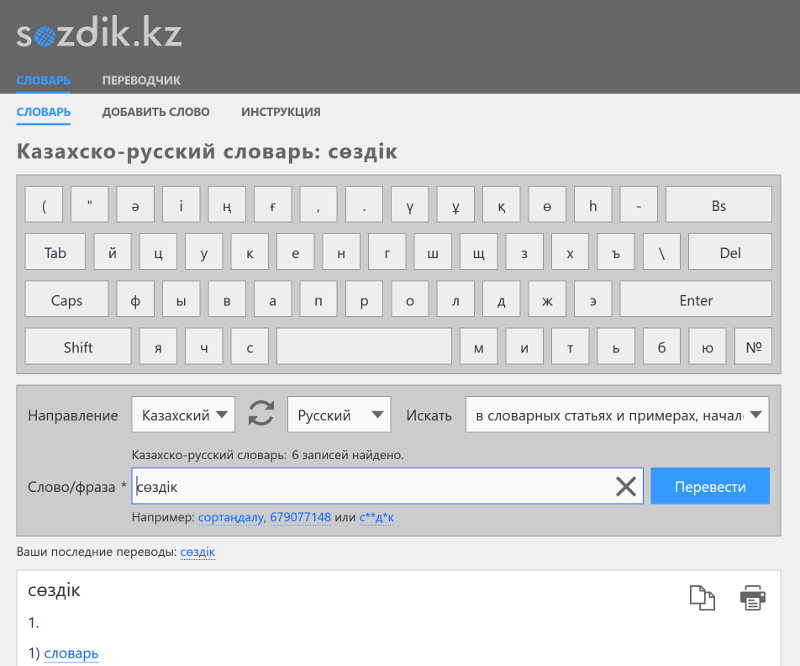Open the Искать search scope dropdown

(x=617, y=414)
